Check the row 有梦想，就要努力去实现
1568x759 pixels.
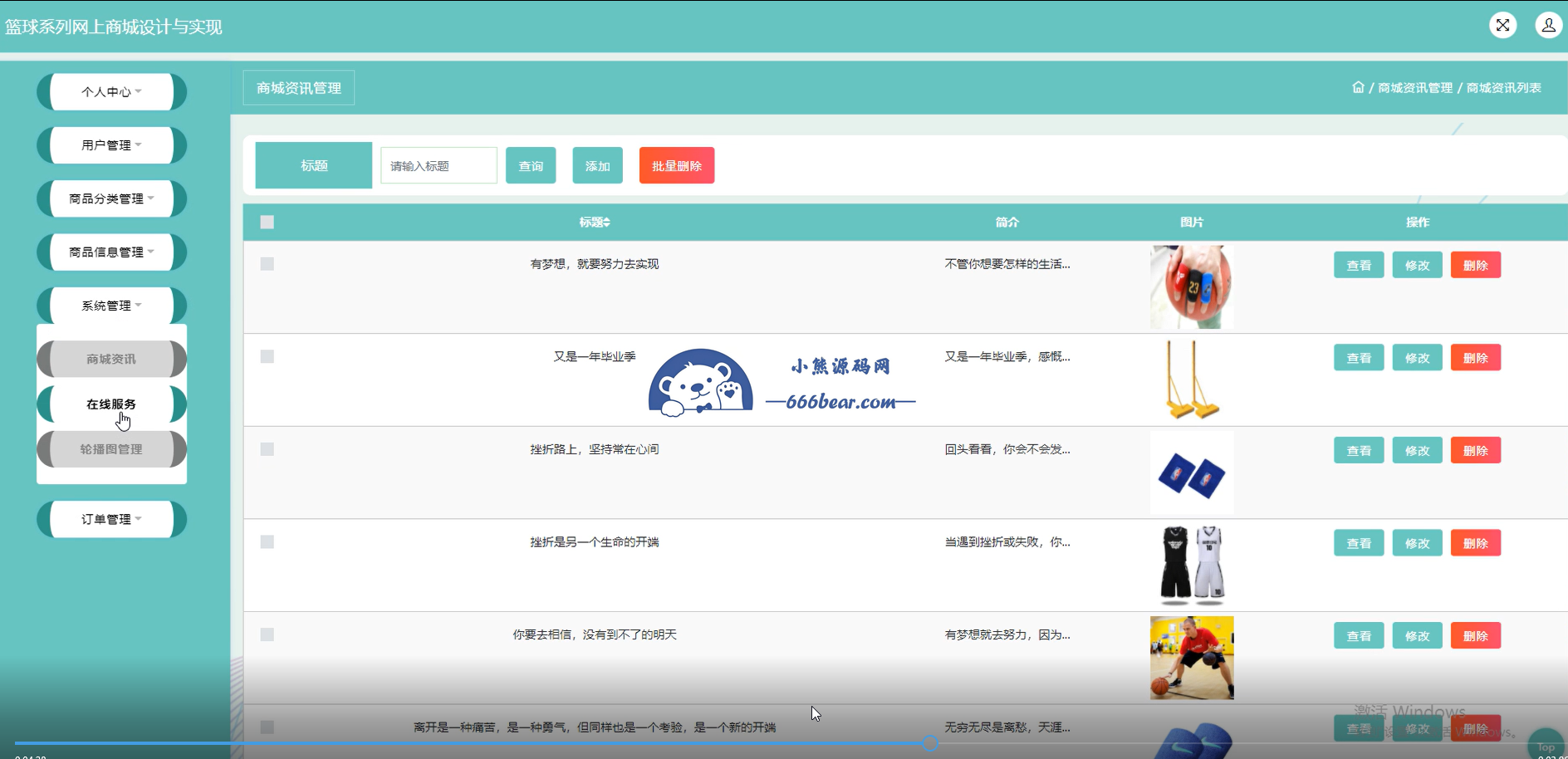click(x=267, y=263)
